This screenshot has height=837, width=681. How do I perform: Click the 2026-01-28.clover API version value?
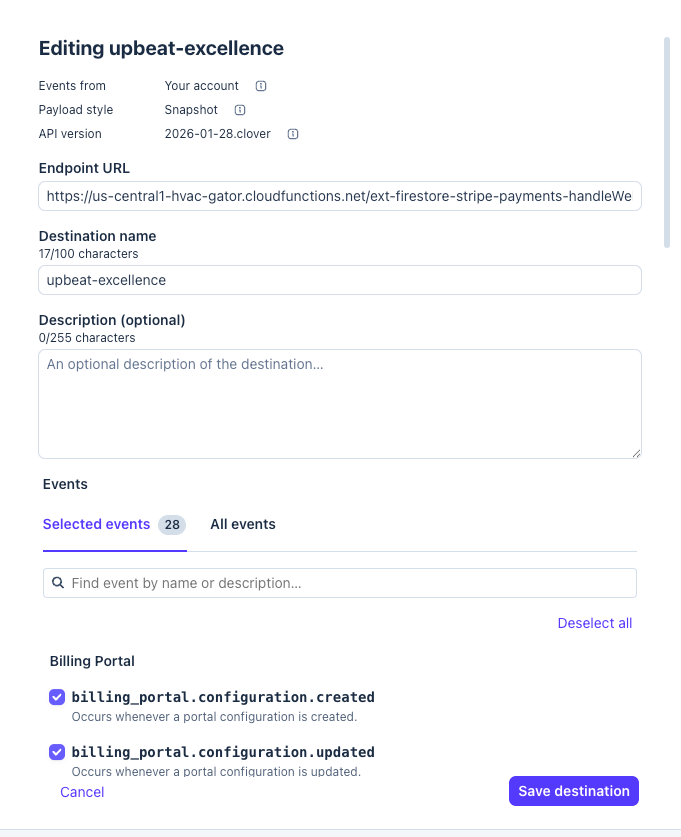218,134
